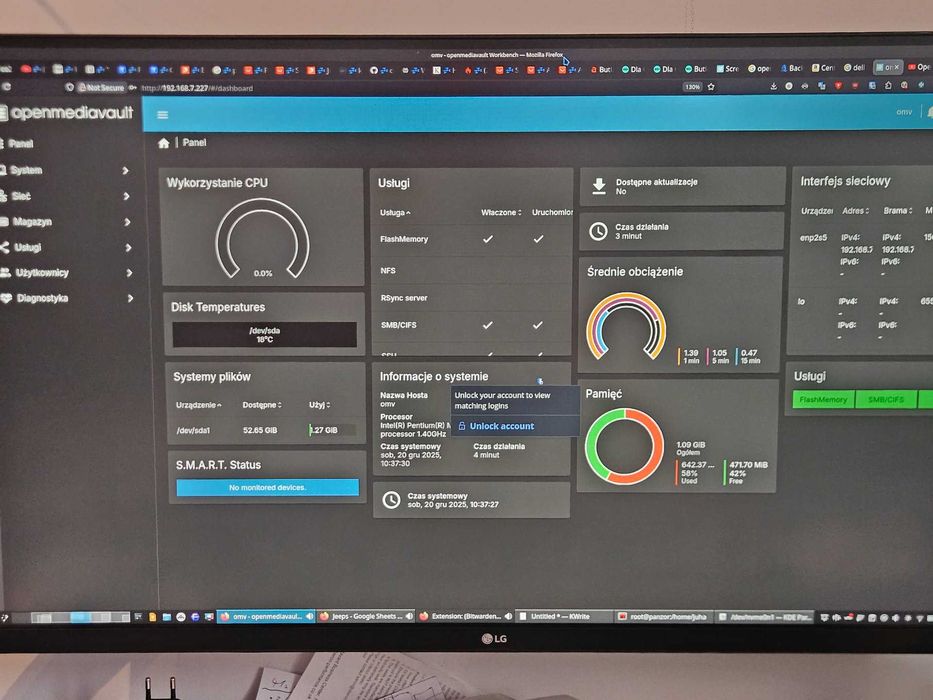Click the clock icon beside Czas działania 3 minut
This screenshot has height=700, width=933.
[x=598, y=231]
